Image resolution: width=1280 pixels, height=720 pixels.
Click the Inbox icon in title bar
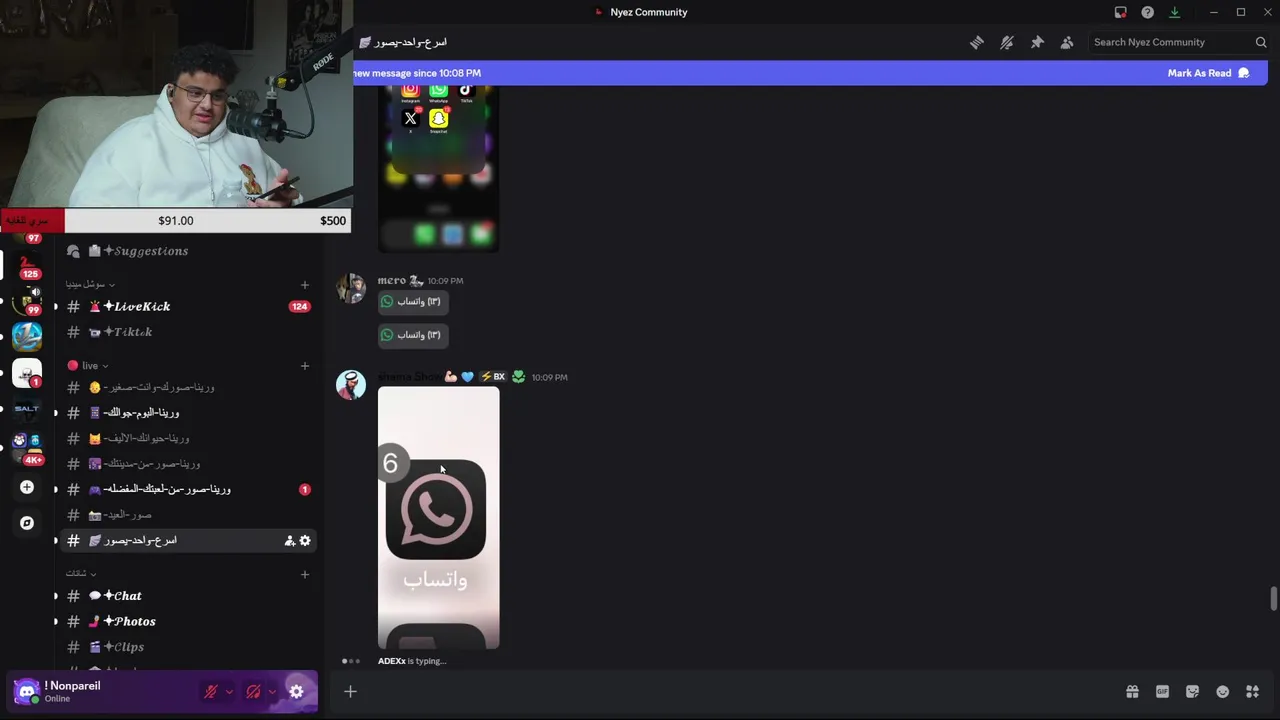(1121, 12)
